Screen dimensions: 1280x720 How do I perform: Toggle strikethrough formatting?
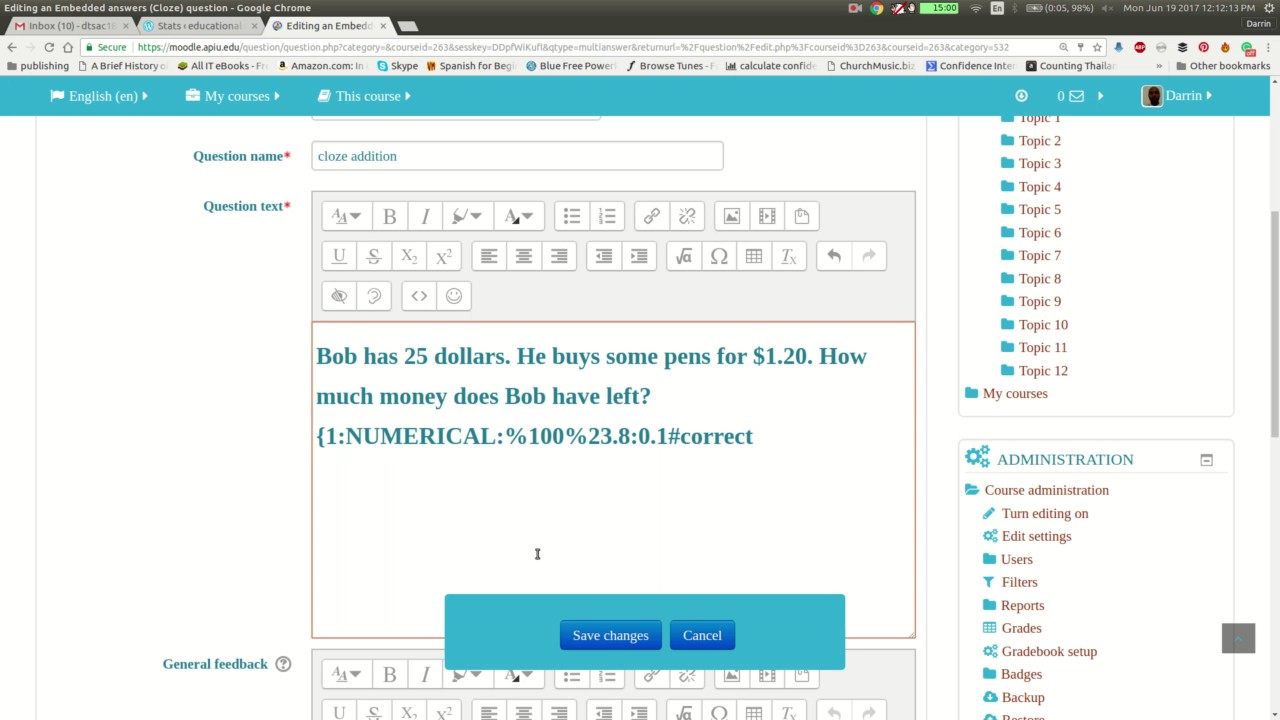[374, 256]
